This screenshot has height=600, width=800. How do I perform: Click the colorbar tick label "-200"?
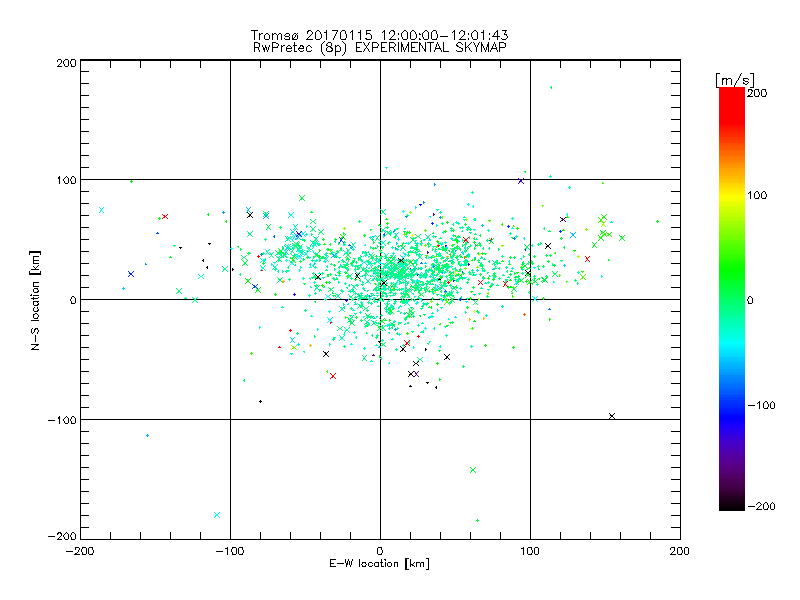(x=761, y=506)
